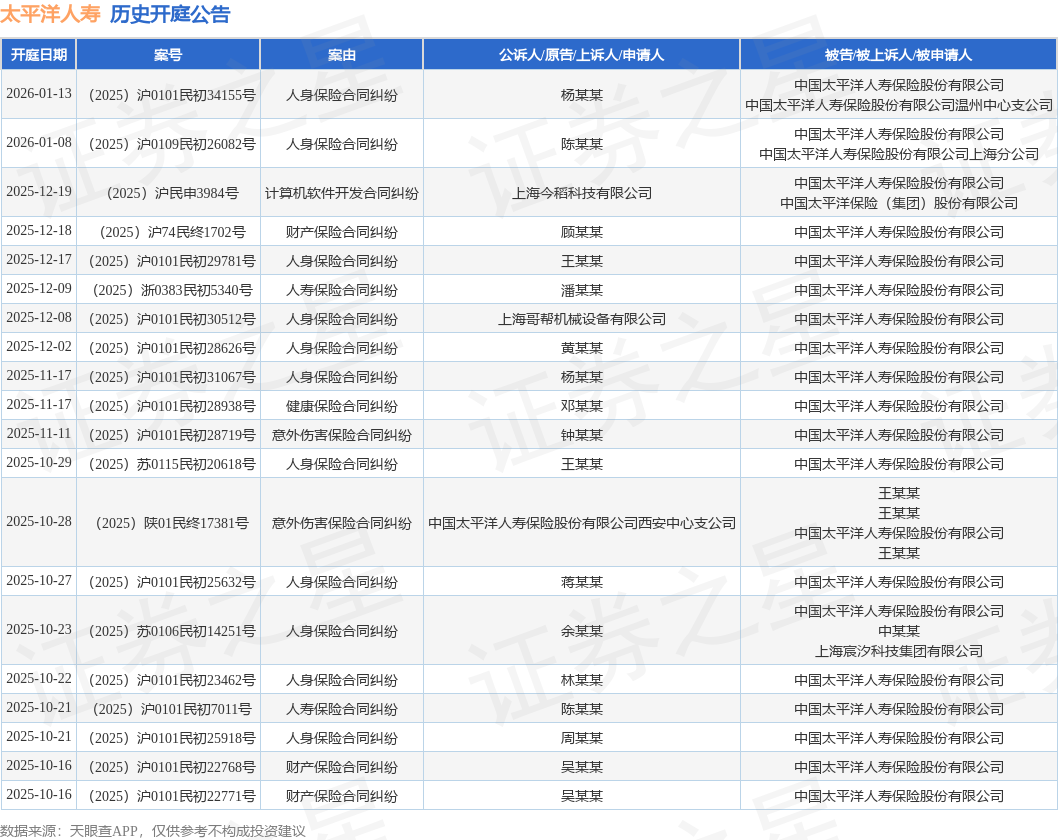Screen dimensions: 1058x840
Task: Click the date 2025-10-23
Action: pos(38,629)
